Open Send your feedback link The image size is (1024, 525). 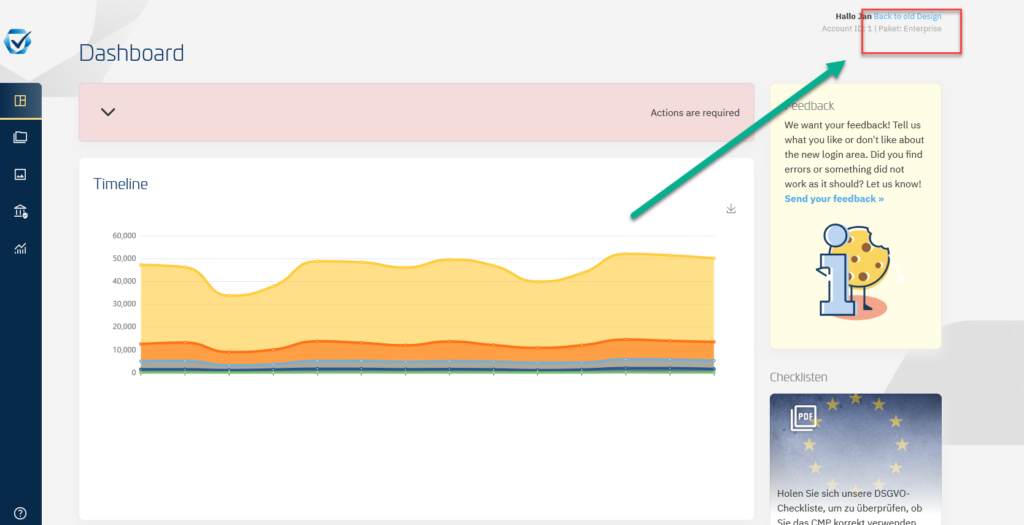[x=834, y=199]
